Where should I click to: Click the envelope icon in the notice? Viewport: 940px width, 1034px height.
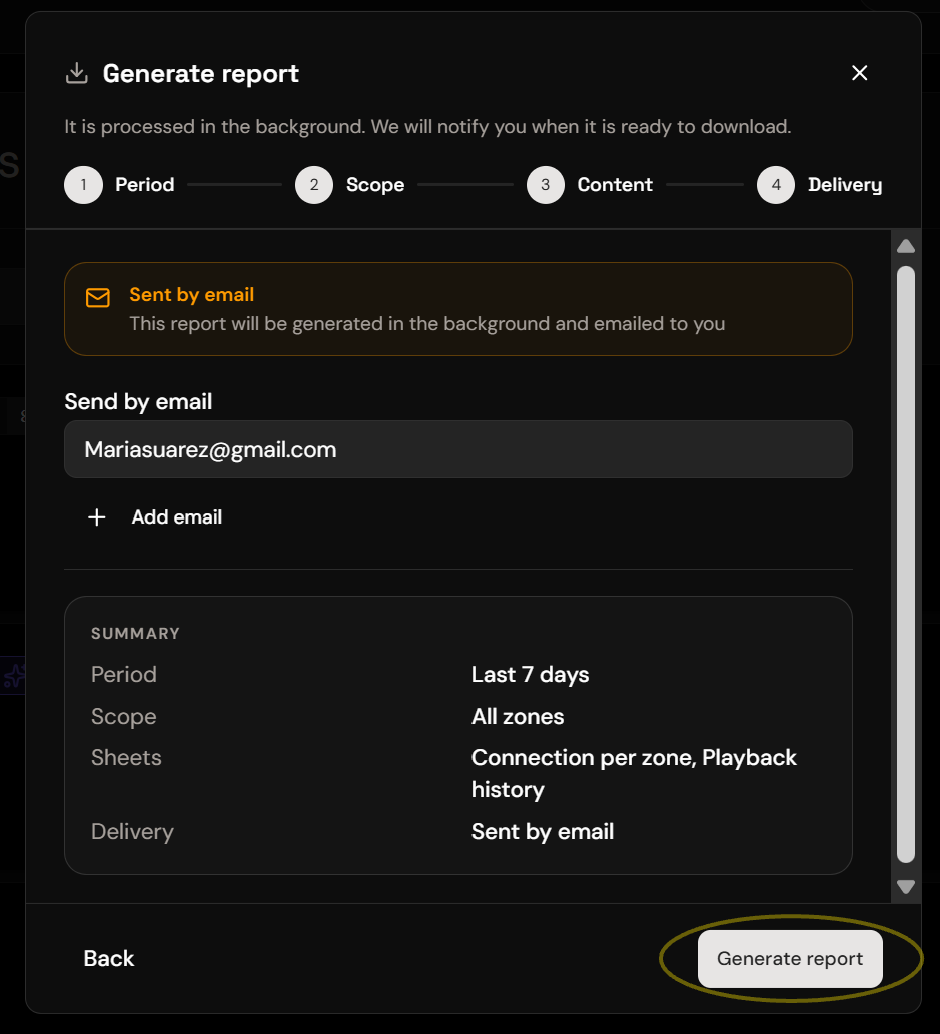98,297
